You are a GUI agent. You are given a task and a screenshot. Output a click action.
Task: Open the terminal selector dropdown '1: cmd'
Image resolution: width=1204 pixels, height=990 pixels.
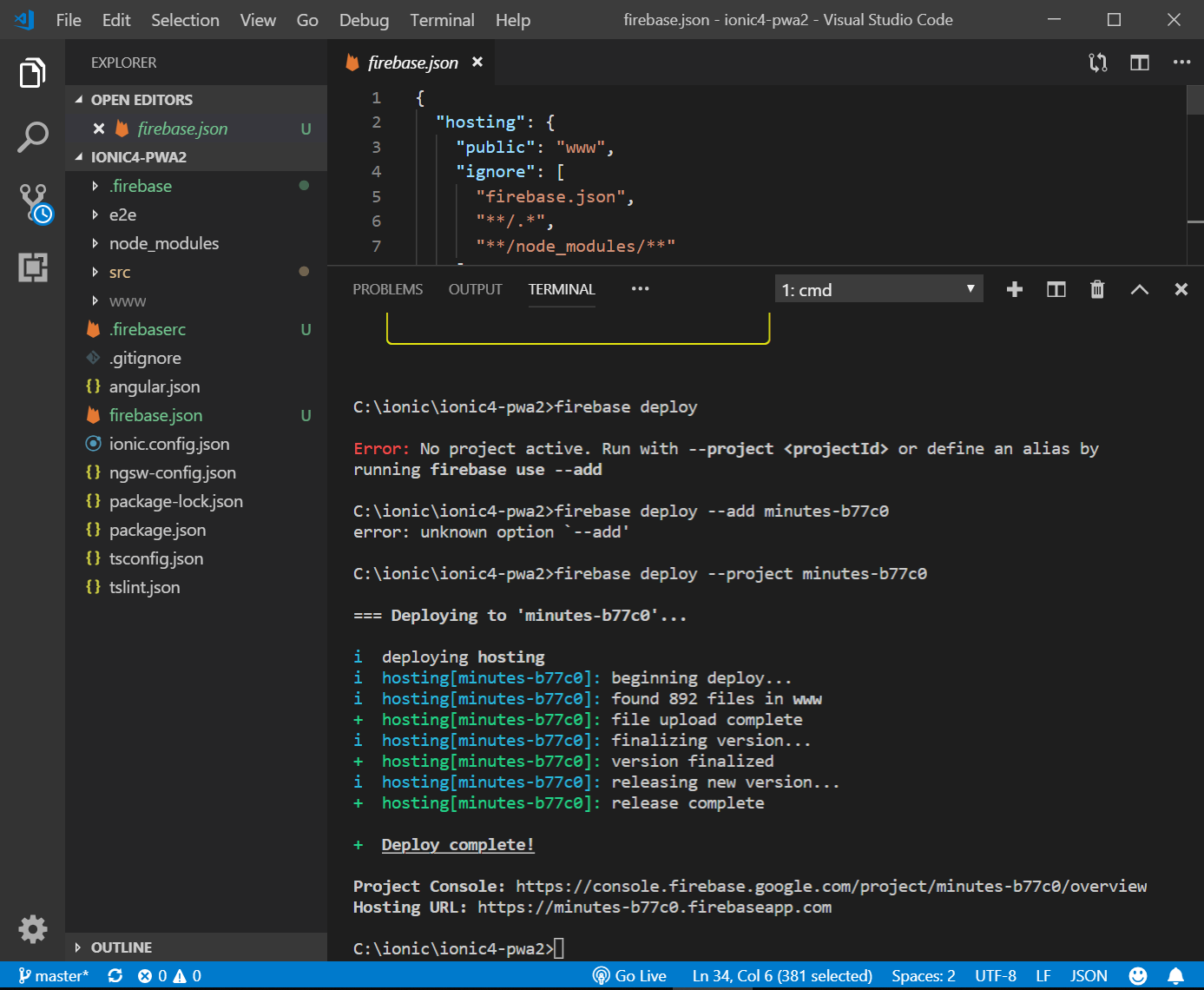[878, 290]
